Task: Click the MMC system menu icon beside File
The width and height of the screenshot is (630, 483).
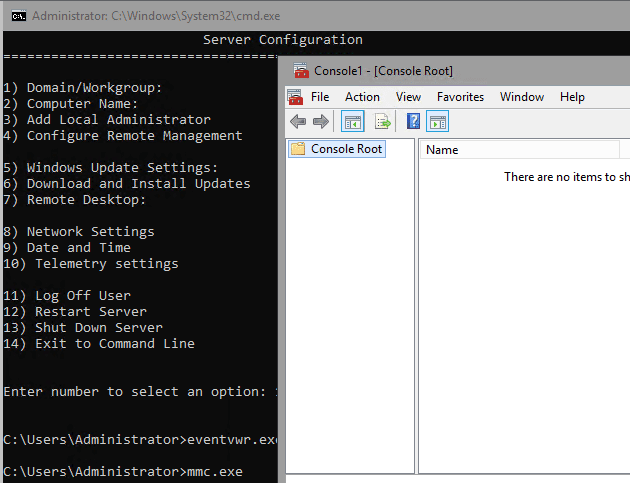Action: click(x=295, y=97)
